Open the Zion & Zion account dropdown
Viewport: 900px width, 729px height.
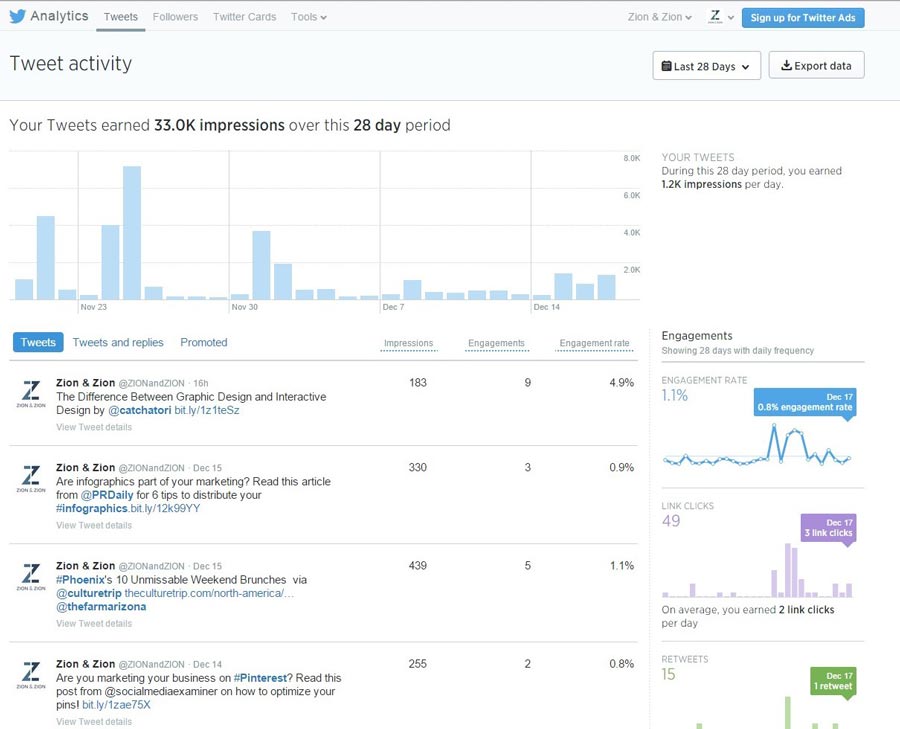click(x=660, y=17)
